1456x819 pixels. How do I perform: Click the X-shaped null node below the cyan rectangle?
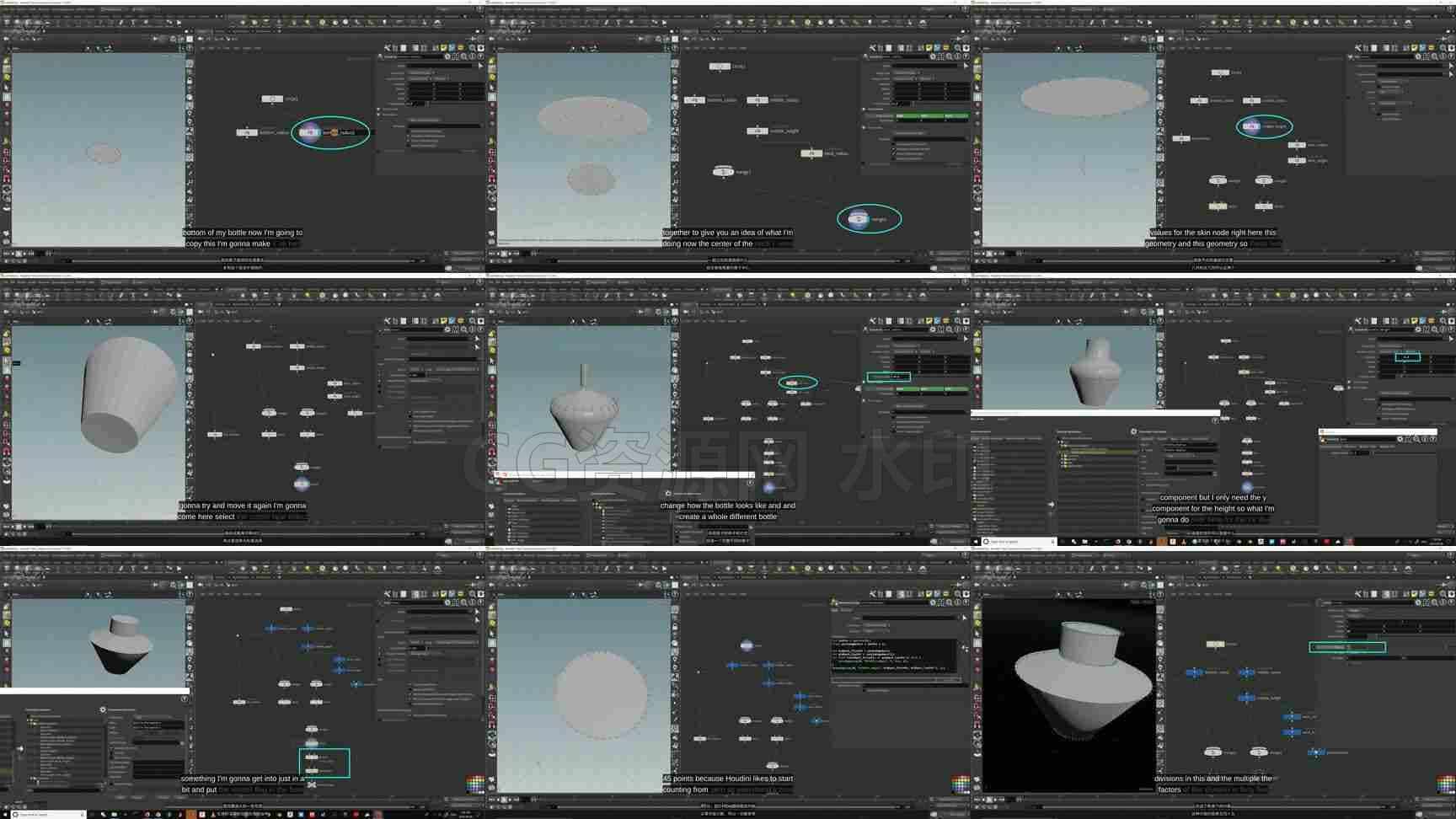[312, 784]
